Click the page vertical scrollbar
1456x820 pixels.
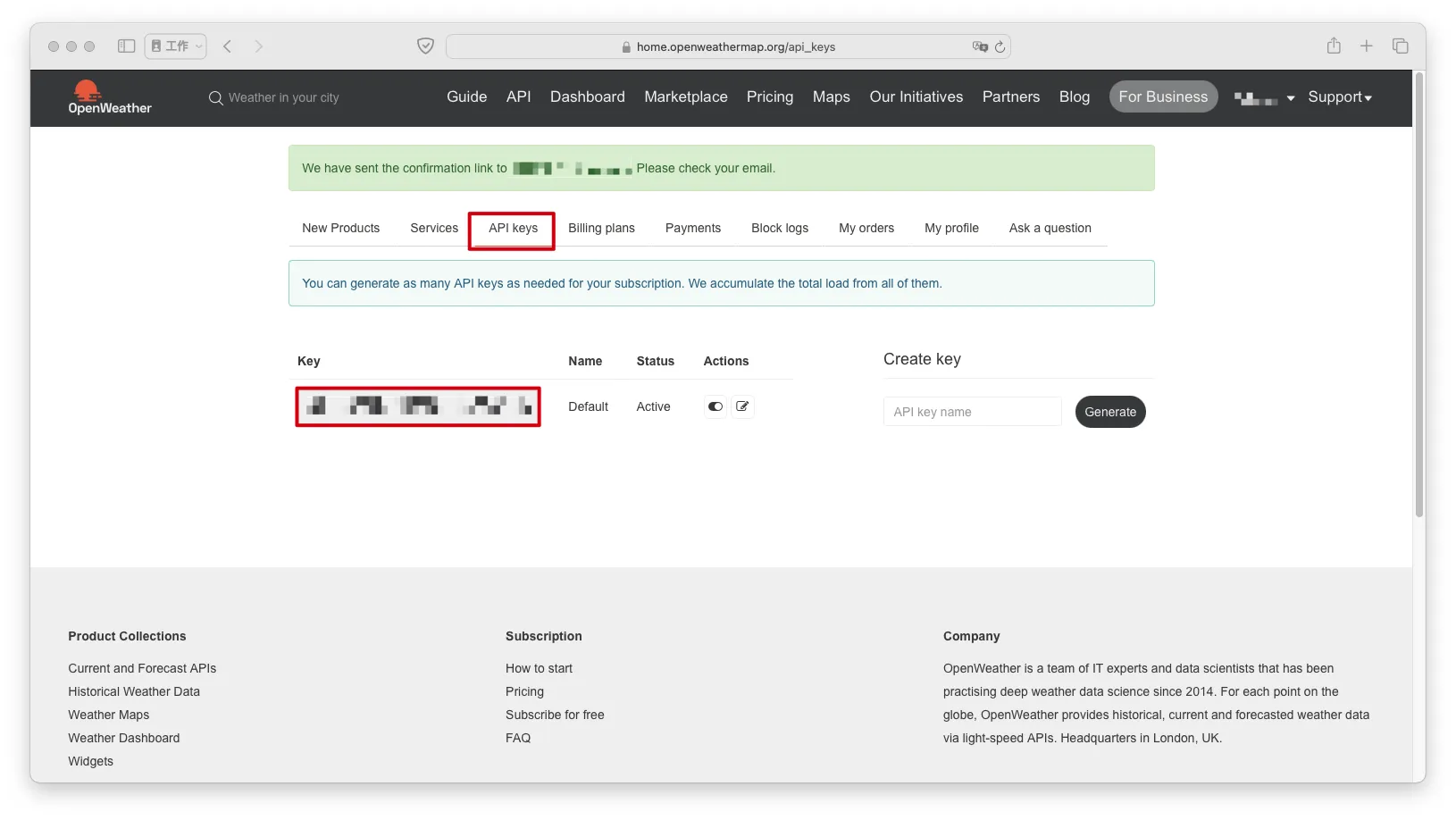point(1418,295)
